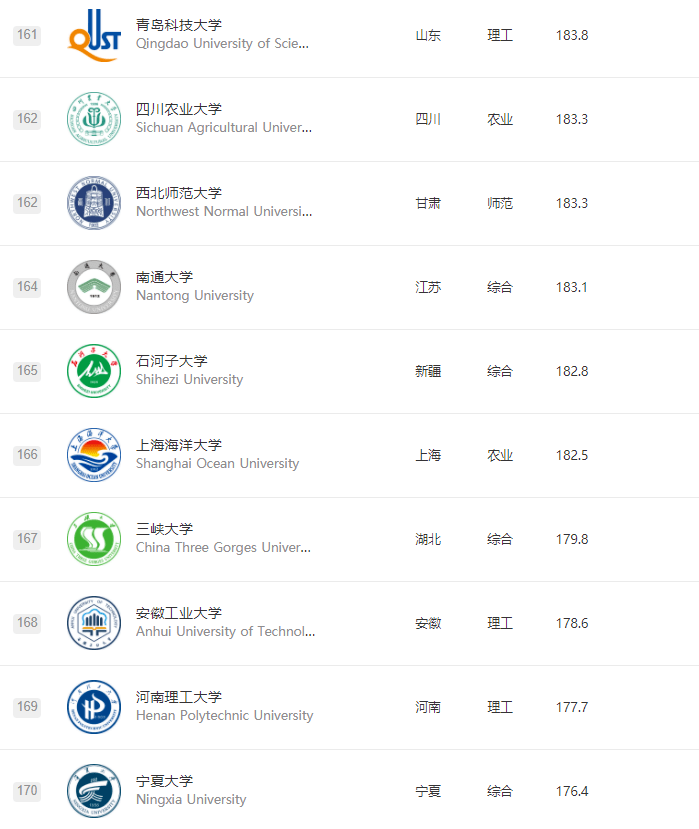Click the Northwest Normal University emblem

[x=94, y=203]
